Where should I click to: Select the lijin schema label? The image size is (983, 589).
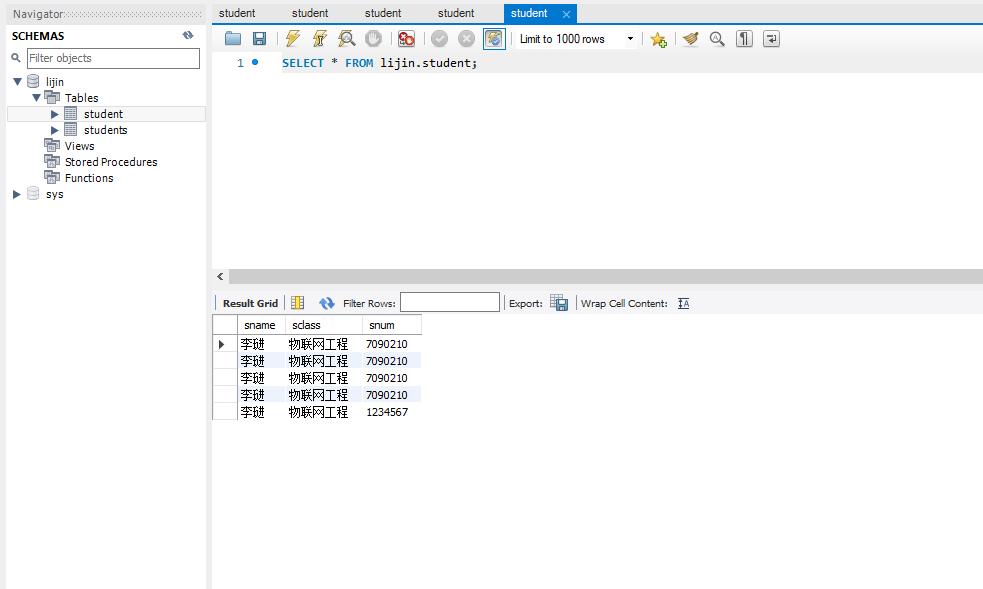pyautogui.click(x=55, y=82)
